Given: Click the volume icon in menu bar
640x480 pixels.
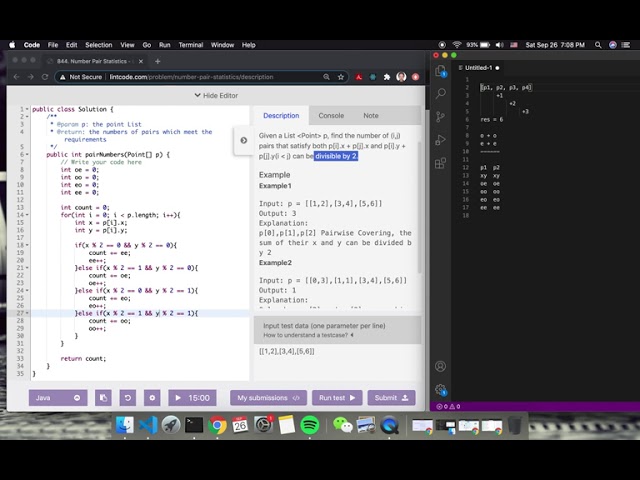Looking at the screenshot, I should pos(500,45).
